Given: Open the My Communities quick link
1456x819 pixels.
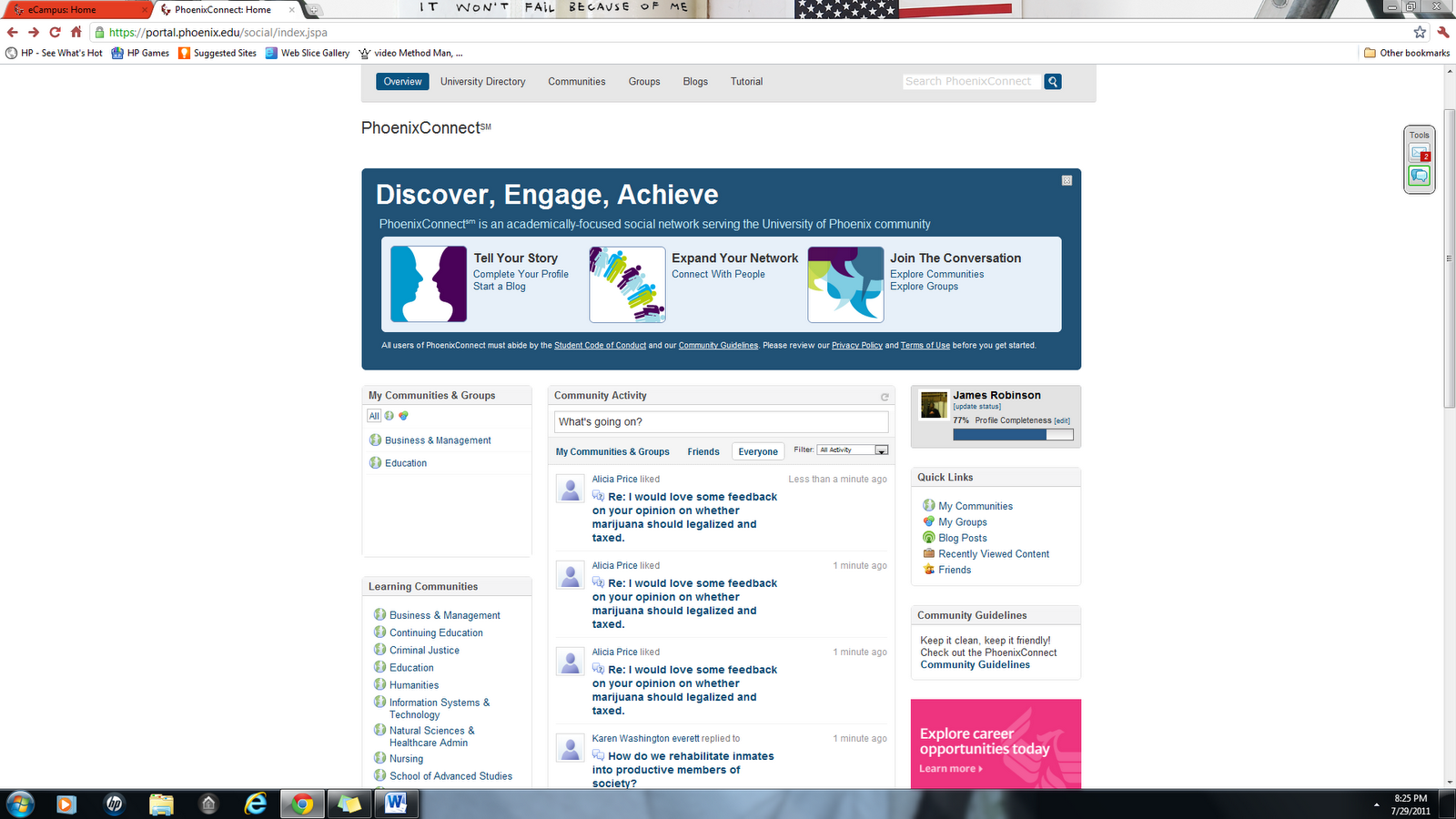Looking at the screenshot, I should 976,506.
